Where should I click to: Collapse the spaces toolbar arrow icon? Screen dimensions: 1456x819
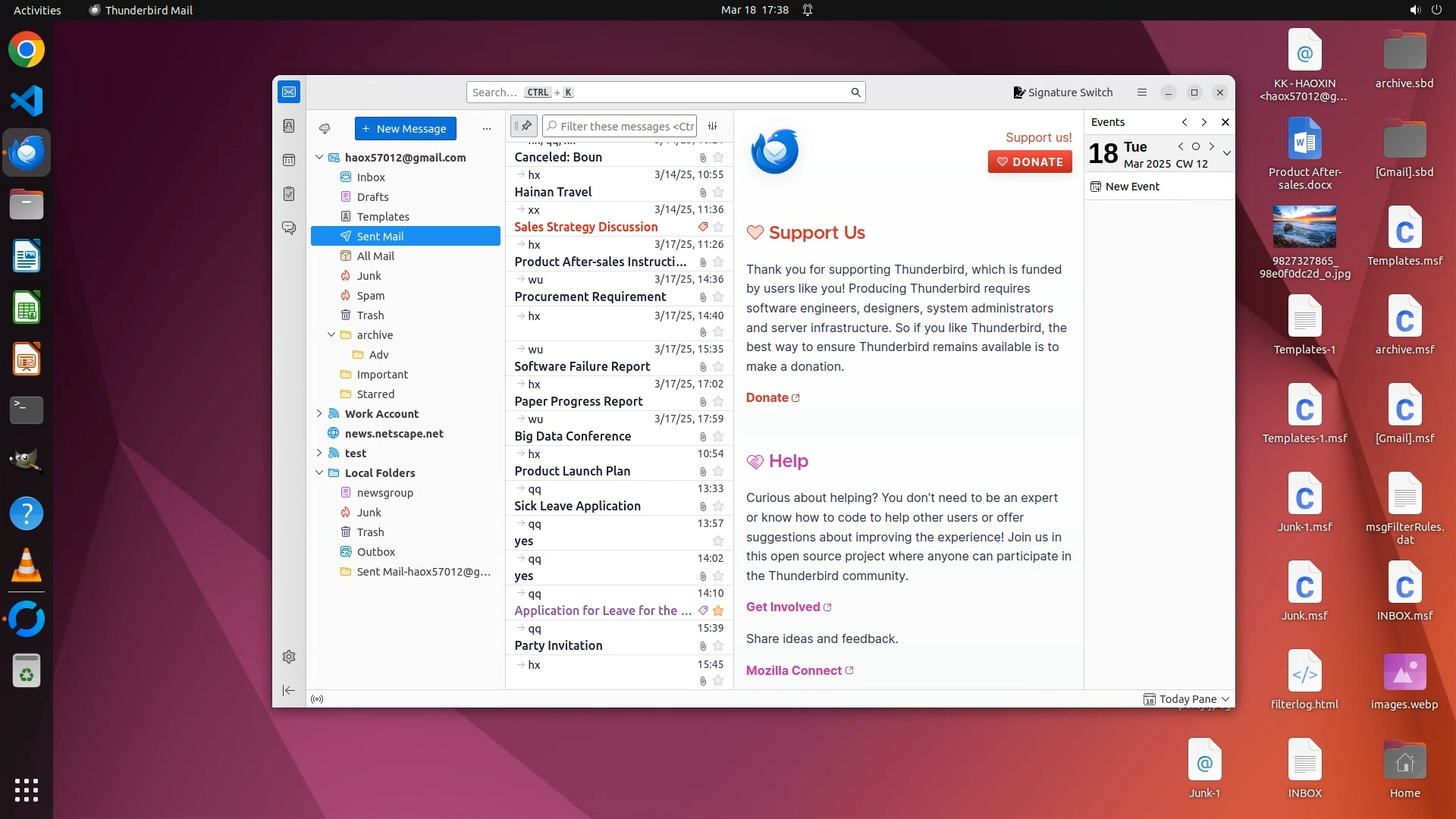point(289,690)
